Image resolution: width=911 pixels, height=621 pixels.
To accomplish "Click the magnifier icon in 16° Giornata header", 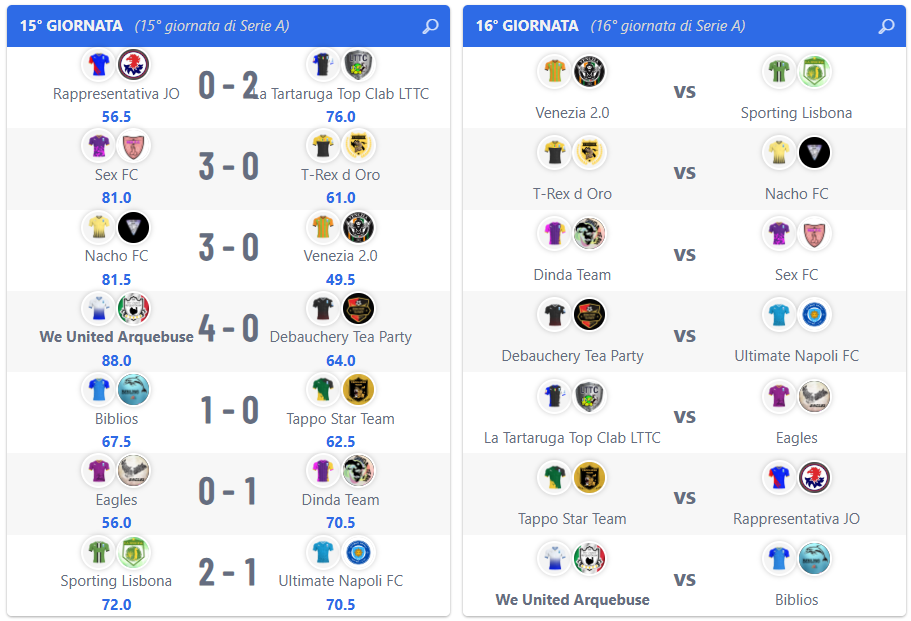I will [x=886, y=26].
